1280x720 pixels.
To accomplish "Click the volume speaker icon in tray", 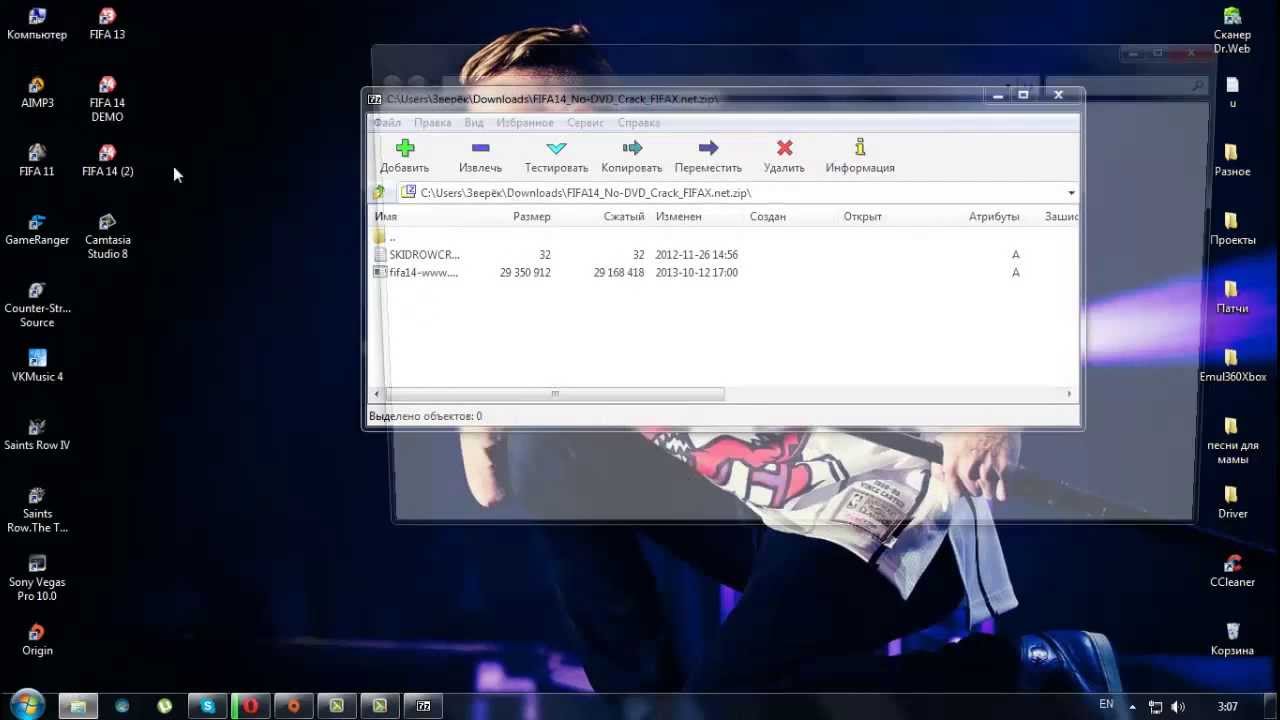I will [1177, 707].
